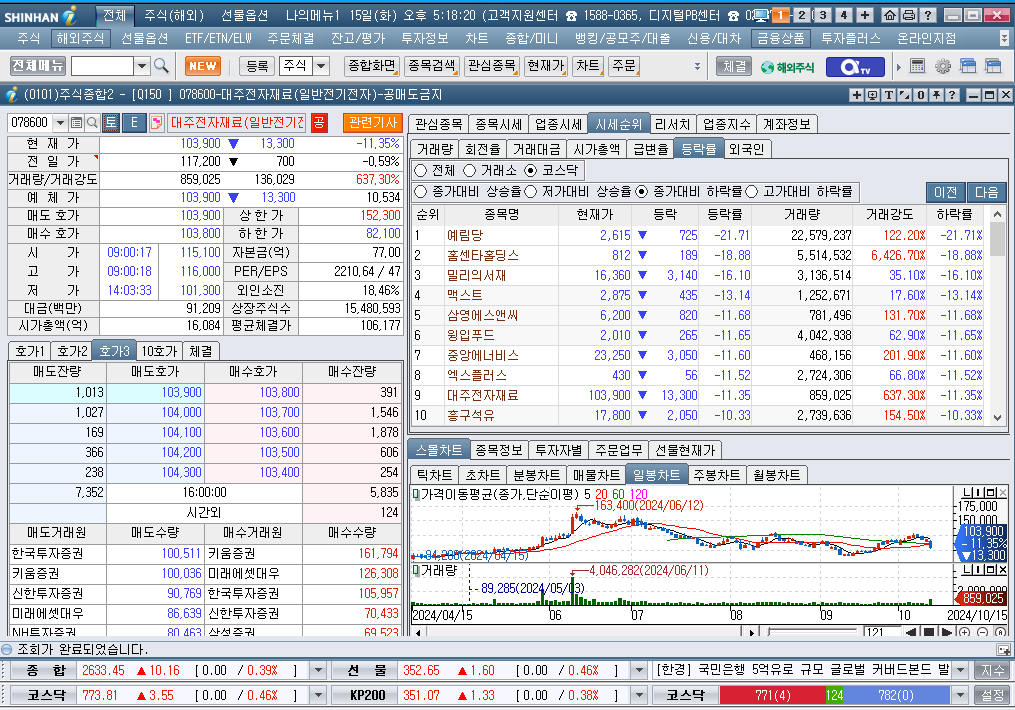Screen dimensions: 1015x710
Task: Click the chart candle count field showing 121
Action: point(882,632)
